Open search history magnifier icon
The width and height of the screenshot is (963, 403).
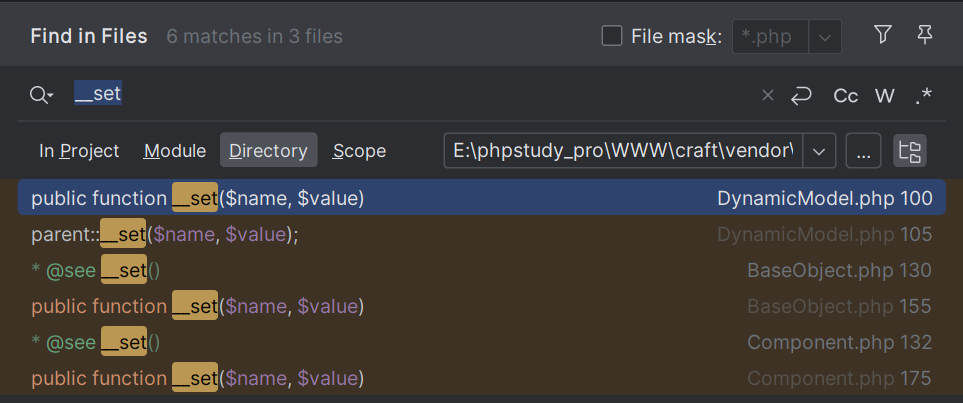click(x=42, y=95)
